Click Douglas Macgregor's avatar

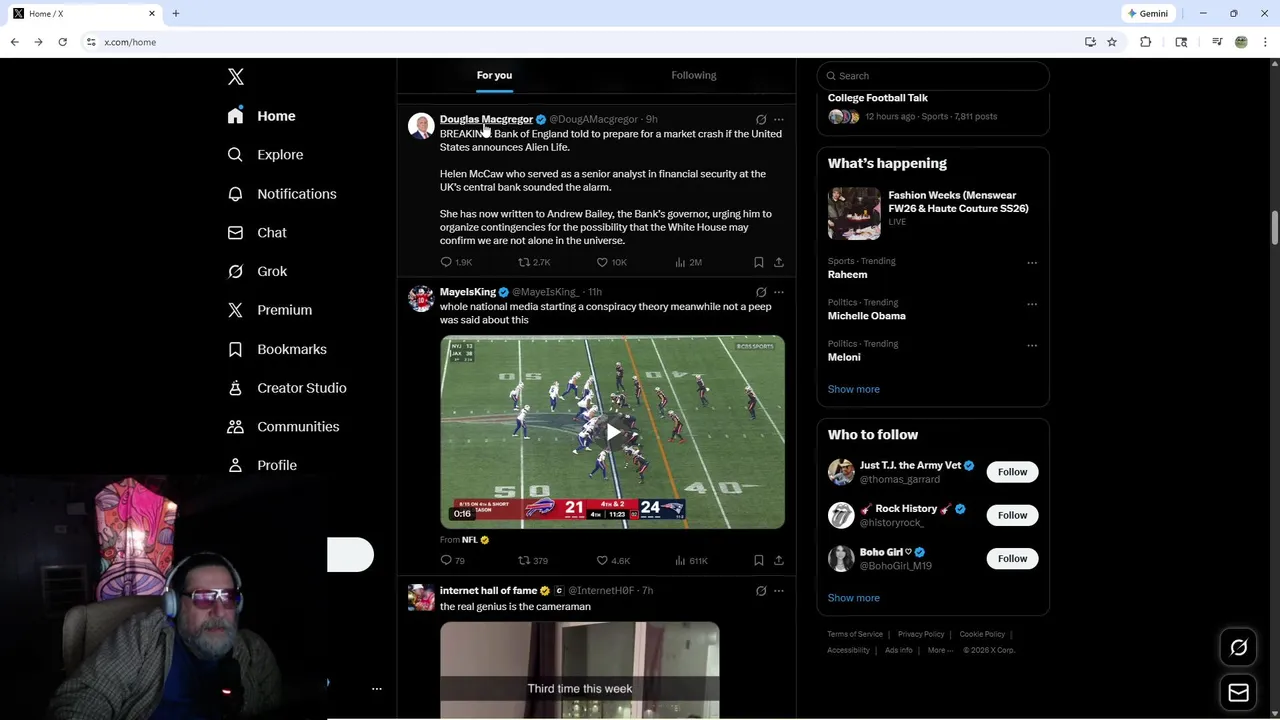pos(421,126)
